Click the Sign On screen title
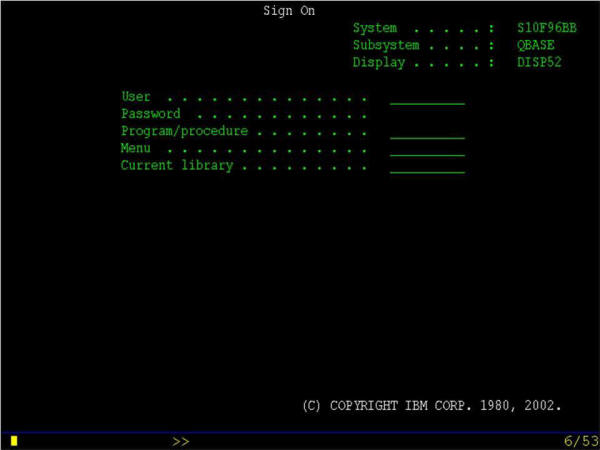Viewport: 600px width, 450px height. 289,11
